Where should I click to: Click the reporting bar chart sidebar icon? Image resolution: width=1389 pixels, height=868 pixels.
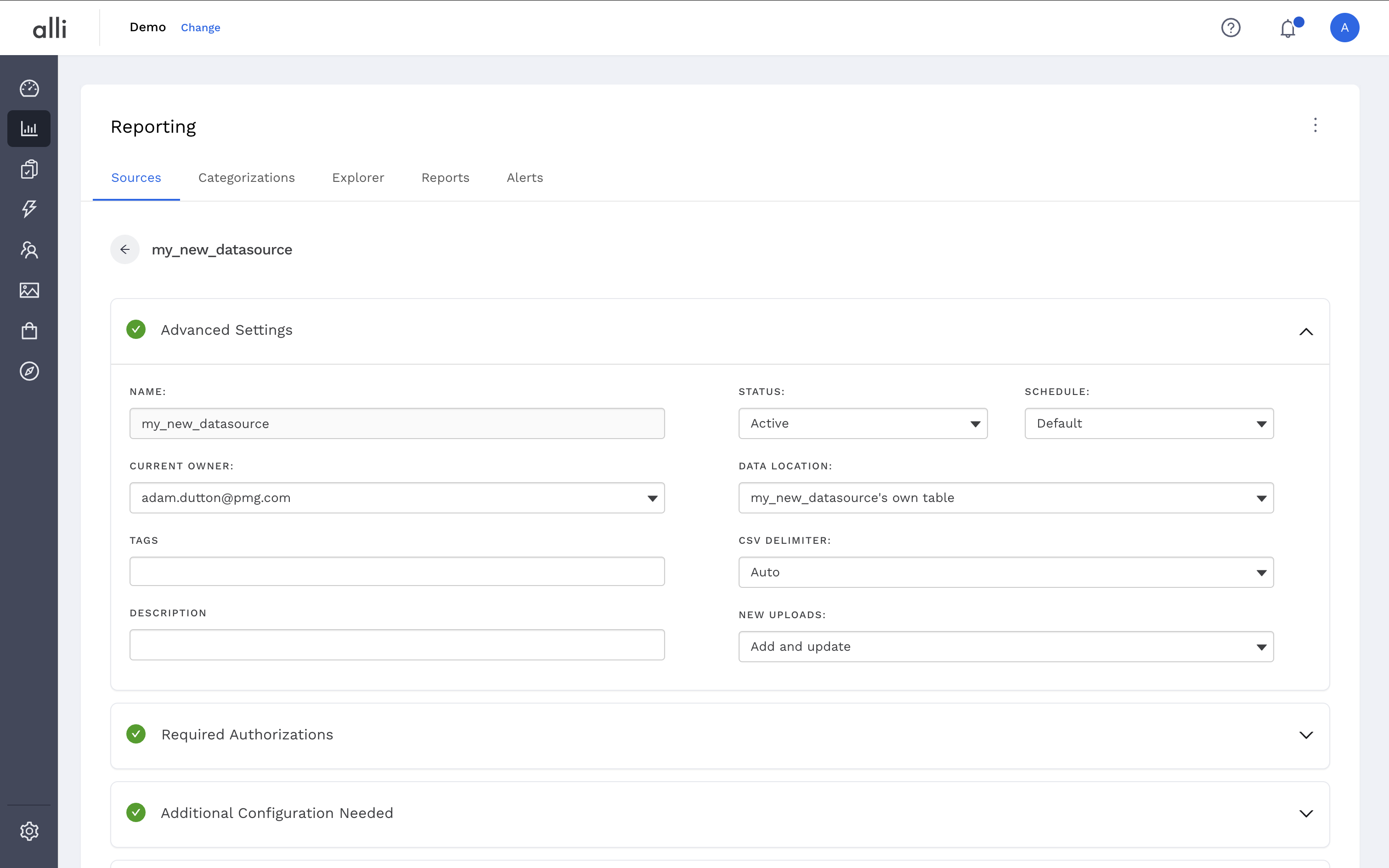[29, 129]
